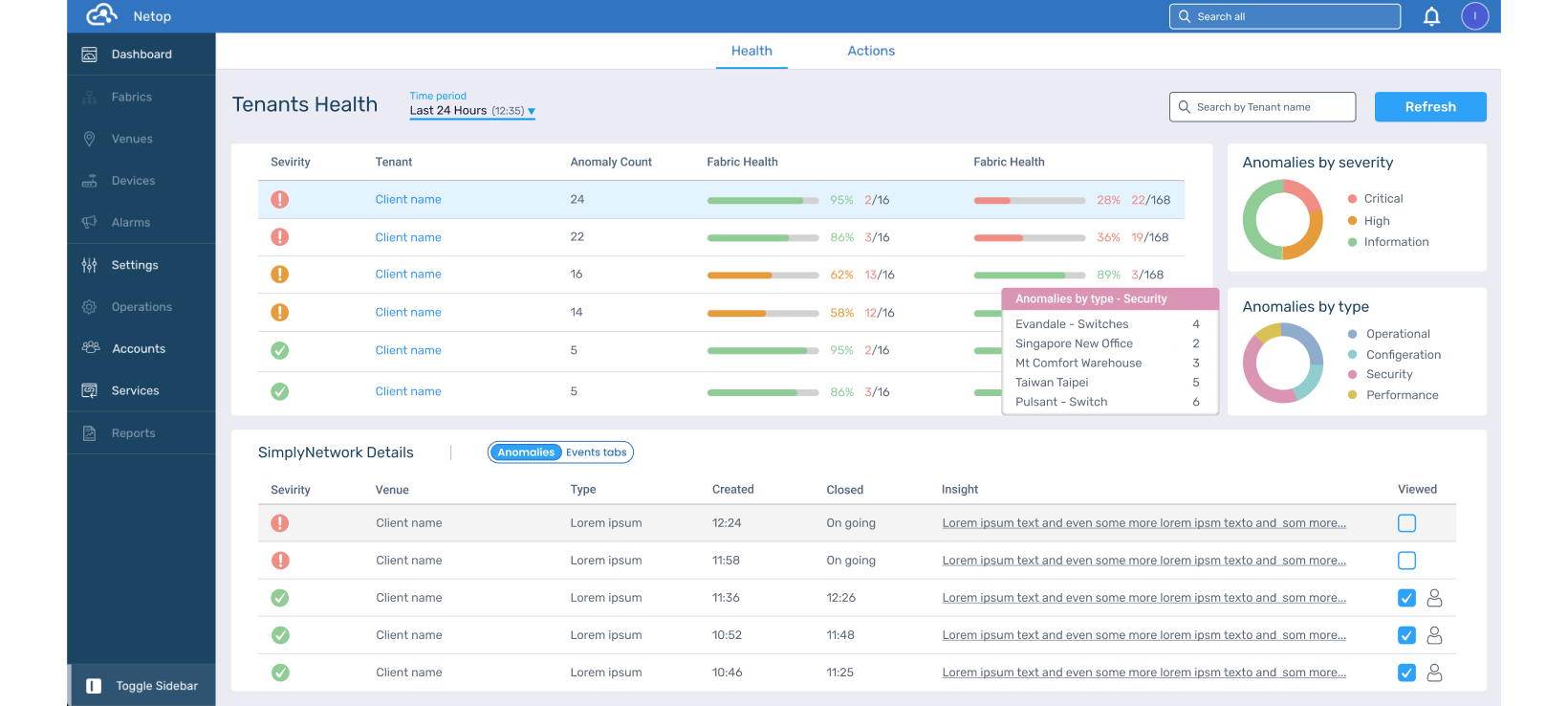Image resolution: width=1568 pixels, height=706 pixels.
Task: Click the Search by Tenant name field
Action: click(x=1262, y=107)
